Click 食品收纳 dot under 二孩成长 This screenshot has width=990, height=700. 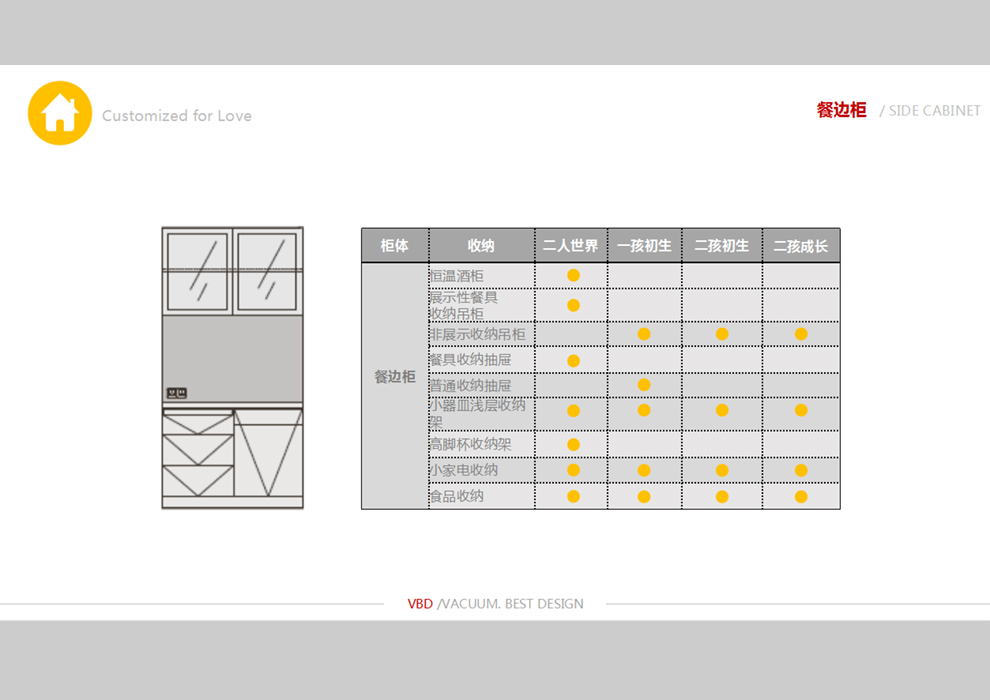(801, 497)
